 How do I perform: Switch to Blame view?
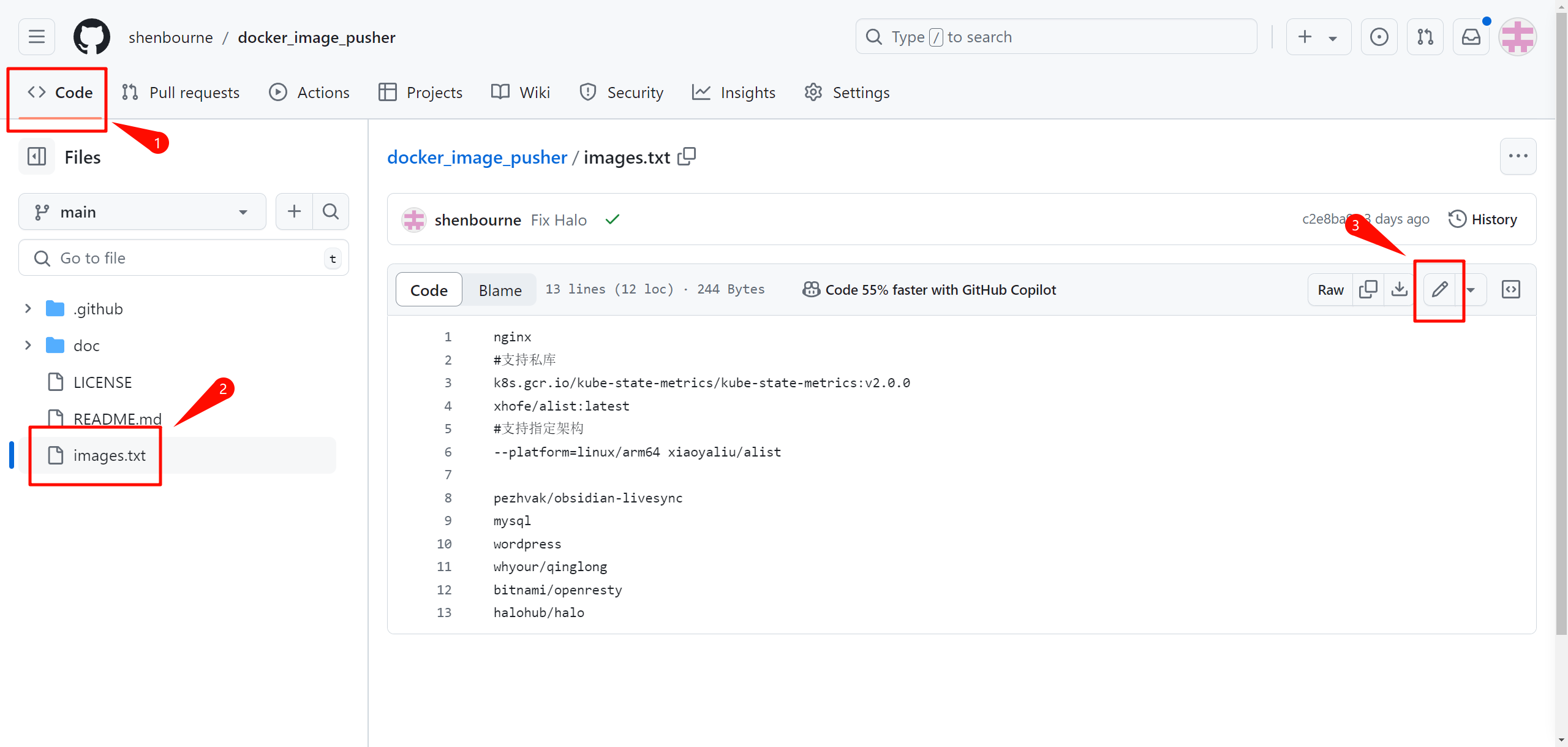(500, 290)
